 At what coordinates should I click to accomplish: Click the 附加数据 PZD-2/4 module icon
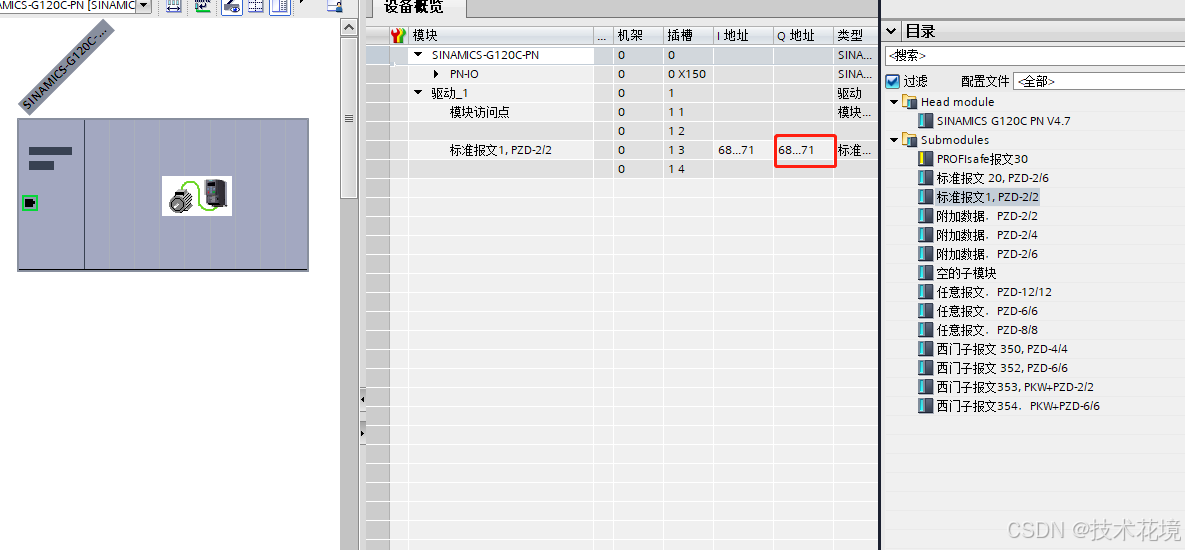click(926, 235)
